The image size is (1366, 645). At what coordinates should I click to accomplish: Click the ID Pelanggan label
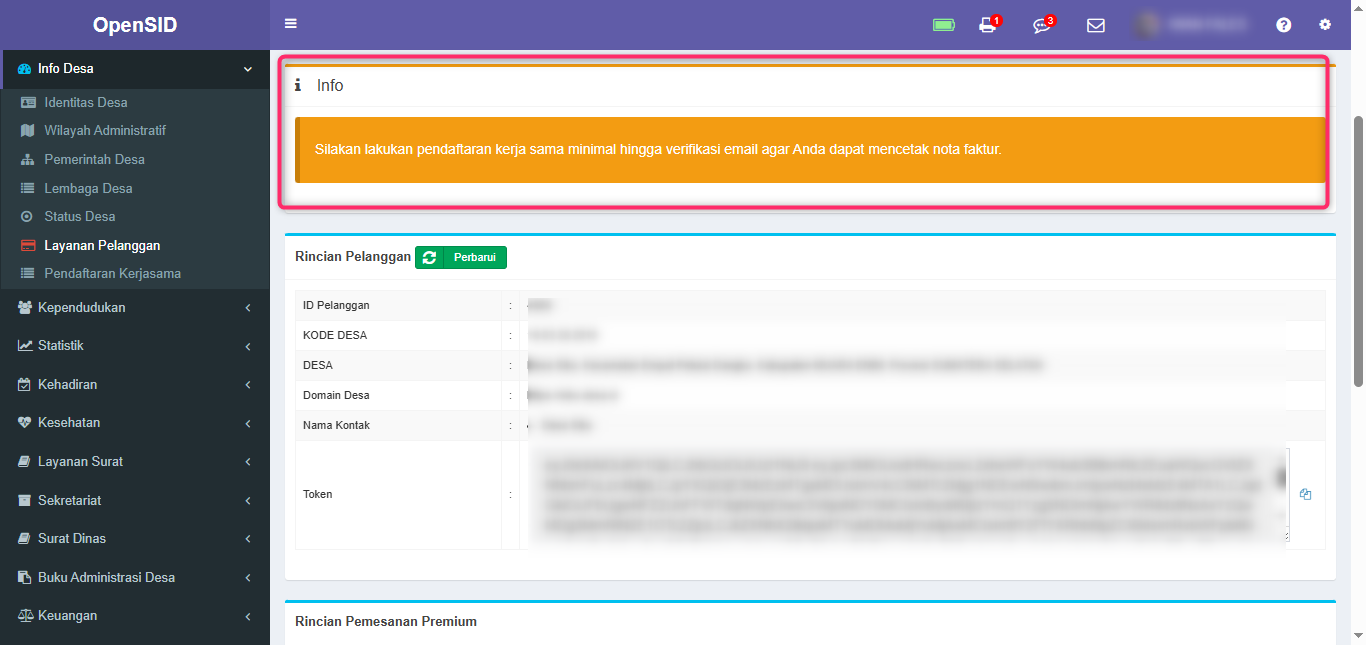pyautogui.click(x=336, y=305)
